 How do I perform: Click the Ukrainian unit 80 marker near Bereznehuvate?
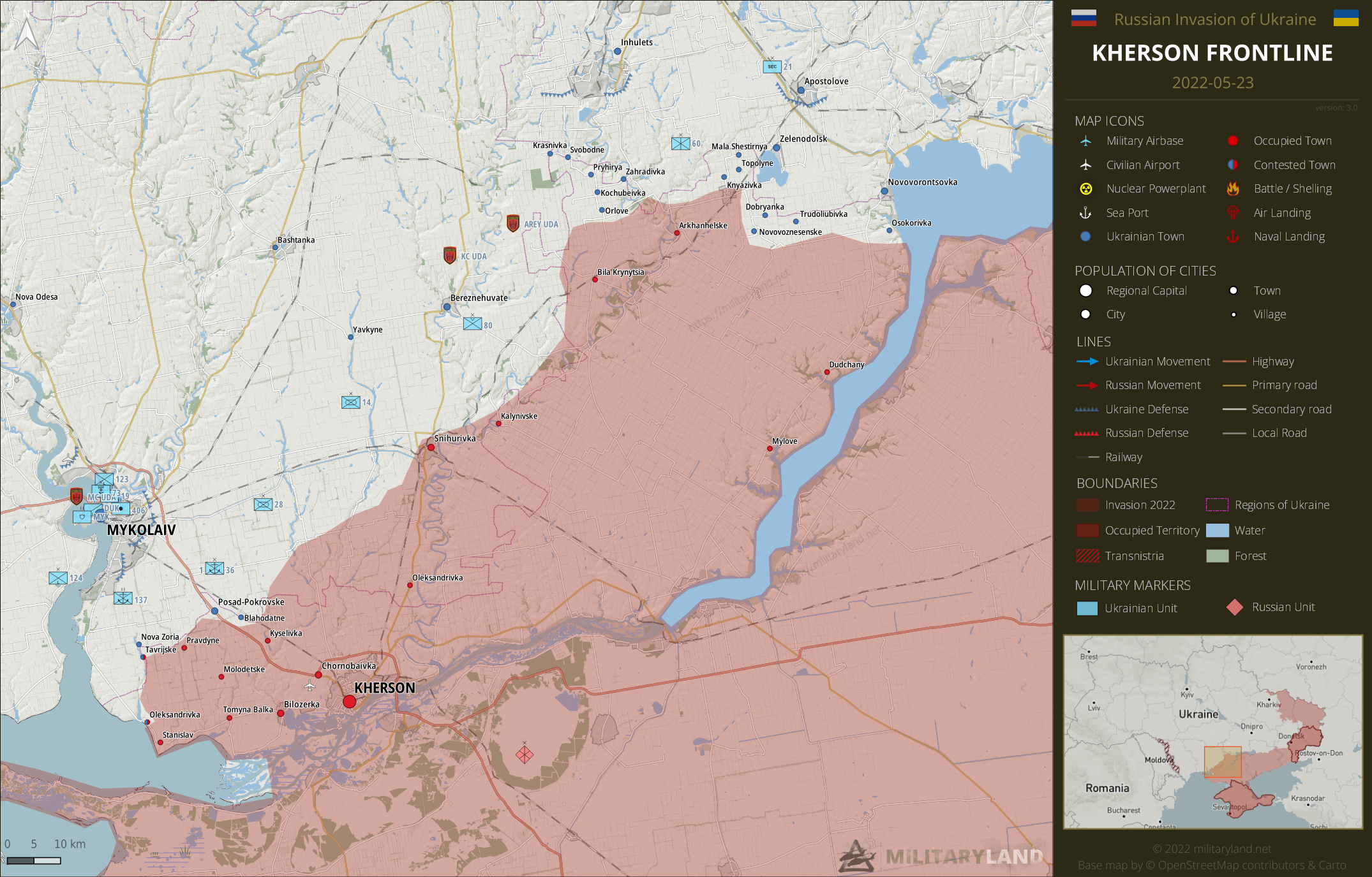[473, 324]
